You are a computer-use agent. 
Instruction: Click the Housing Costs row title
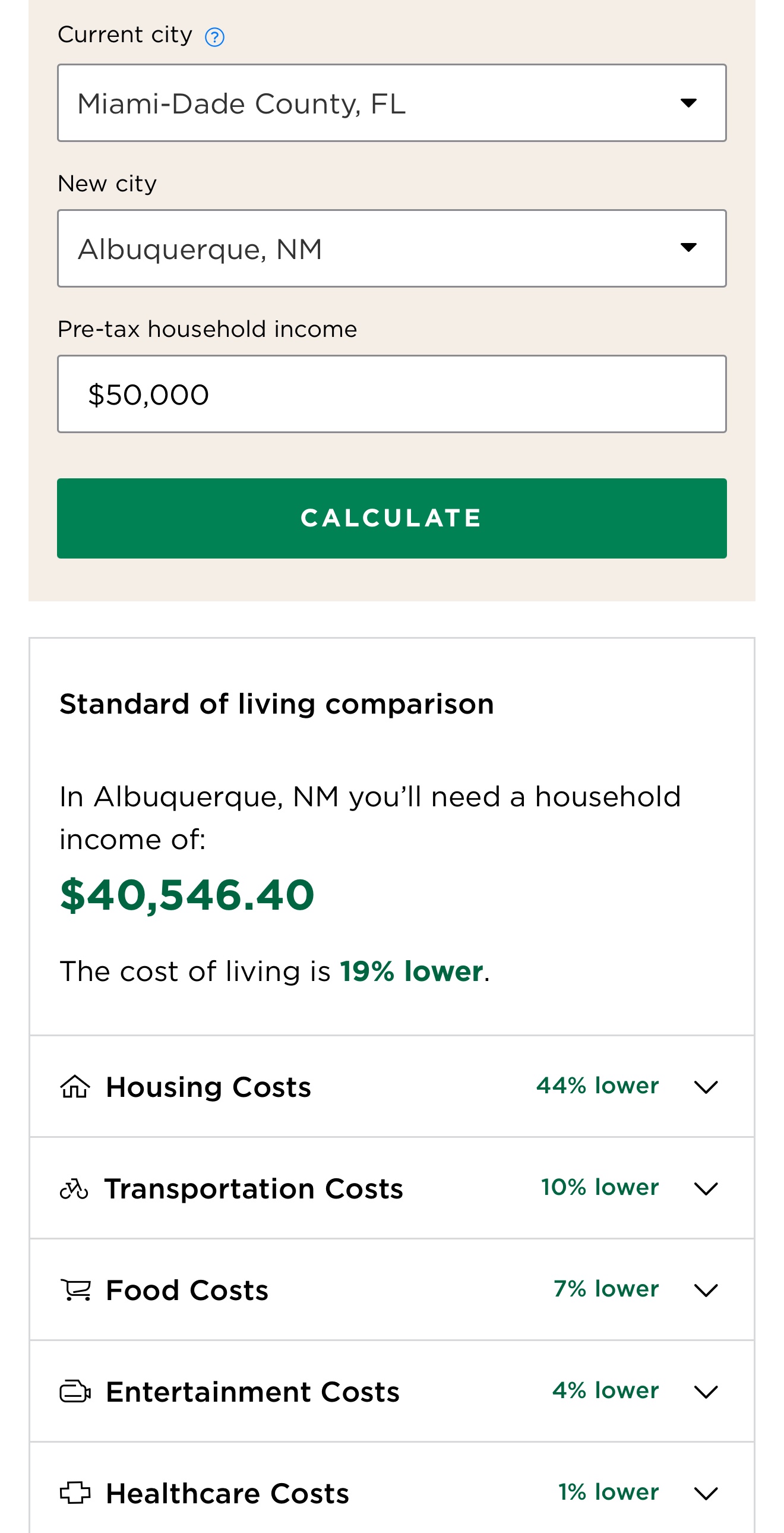click(208, 1087)
